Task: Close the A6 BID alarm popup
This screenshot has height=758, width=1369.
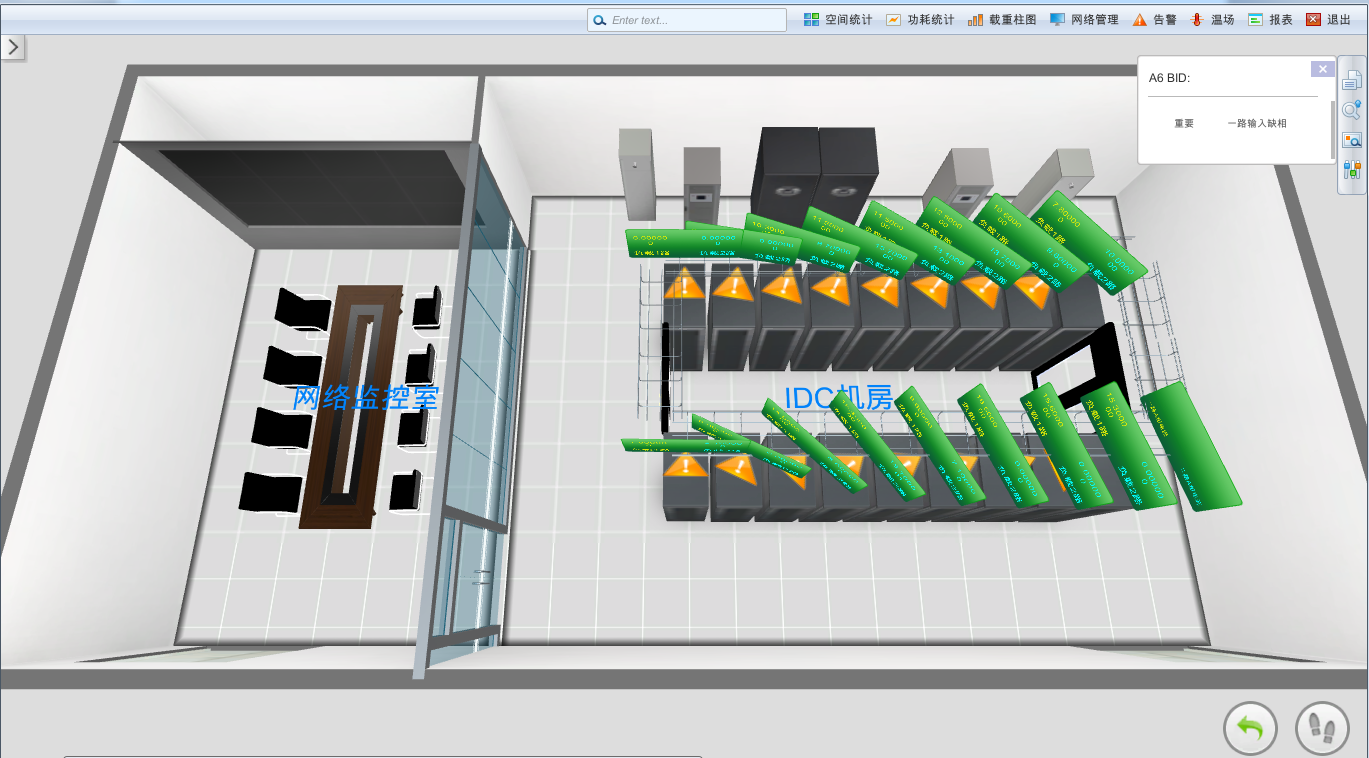Action: (1322, 69)
